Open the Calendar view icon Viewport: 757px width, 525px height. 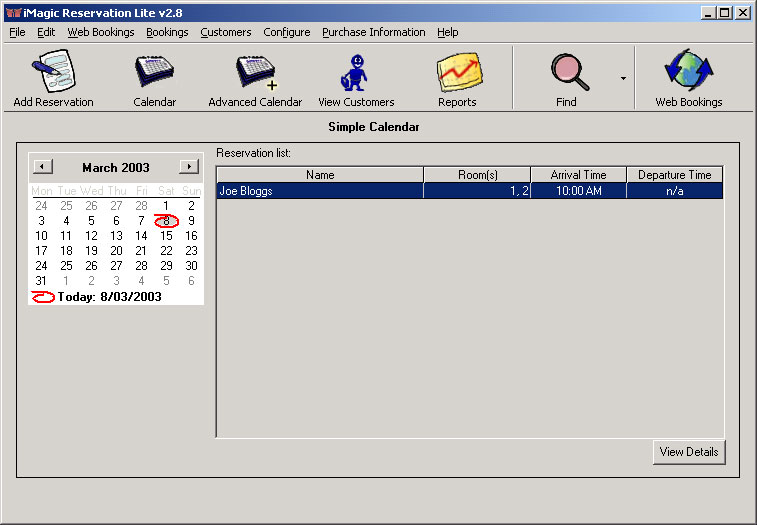(154, 71)
